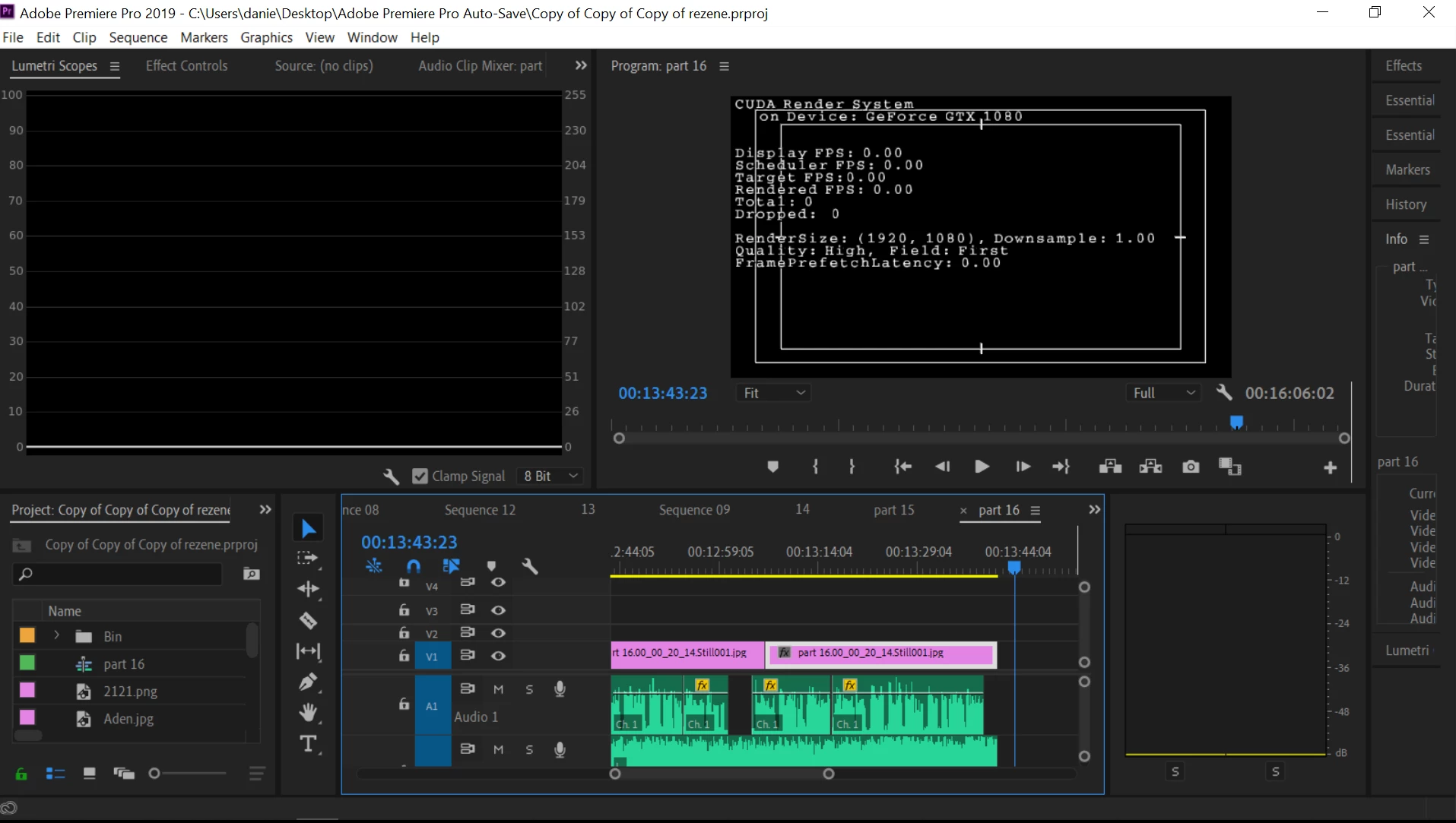Enable voice-over record on Audio 1
Viewport: 1456px width, 823px height.
pos(560,689)
